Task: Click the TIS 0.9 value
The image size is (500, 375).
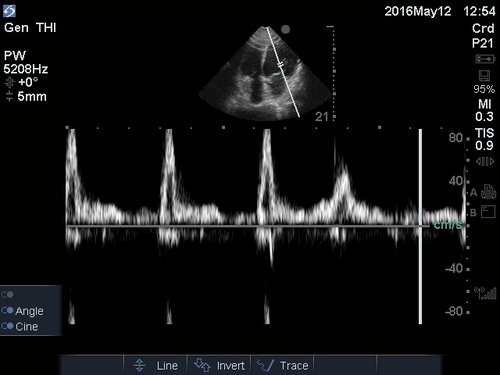Action: (x=484, y=139)
